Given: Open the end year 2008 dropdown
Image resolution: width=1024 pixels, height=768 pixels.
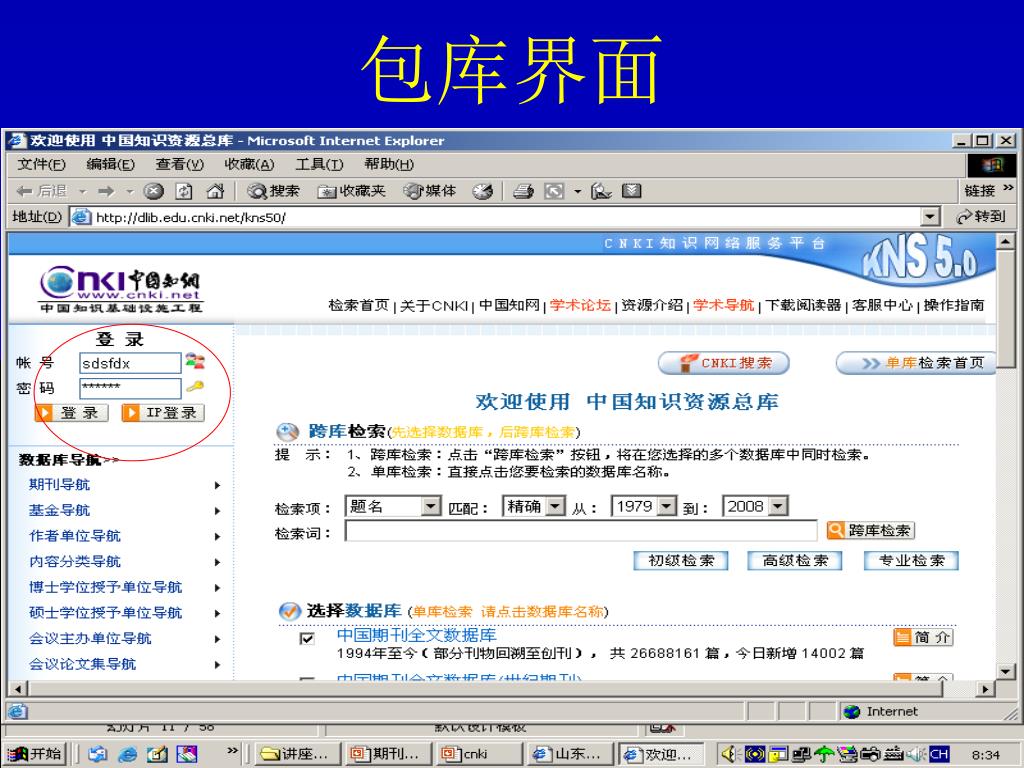Looking at the screenshot, I should 755,506.
